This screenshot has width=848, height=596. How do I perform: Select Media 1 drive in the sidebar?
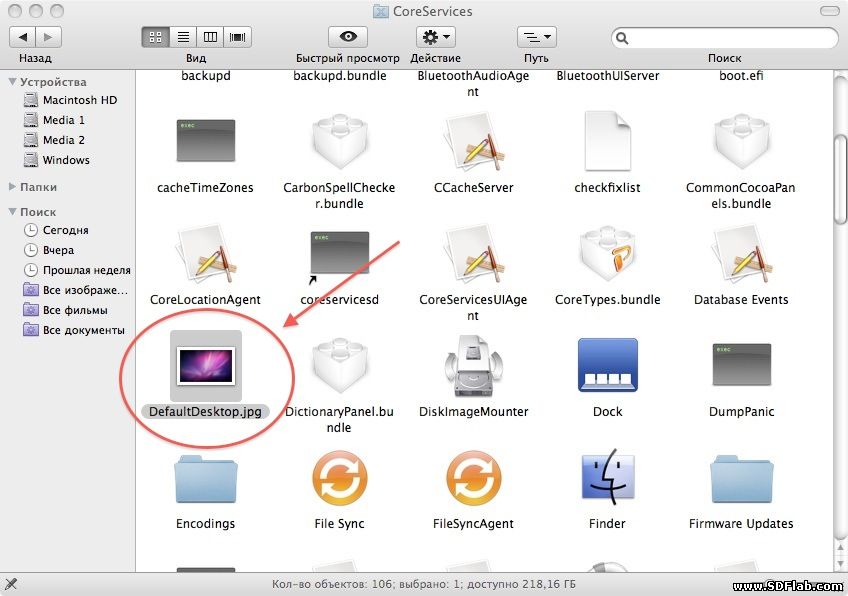pyautogui.click(x=54, y=120)
